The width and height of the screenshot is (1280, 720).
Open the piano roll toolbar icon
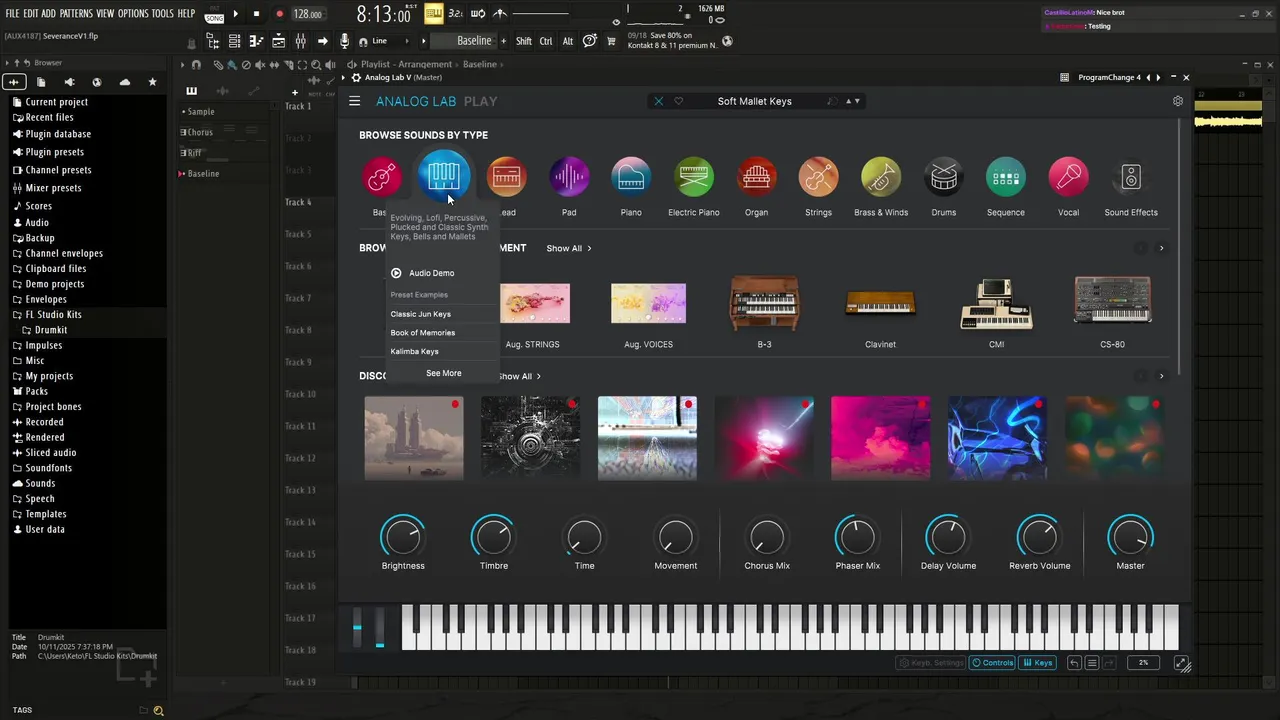coord(255,41)
